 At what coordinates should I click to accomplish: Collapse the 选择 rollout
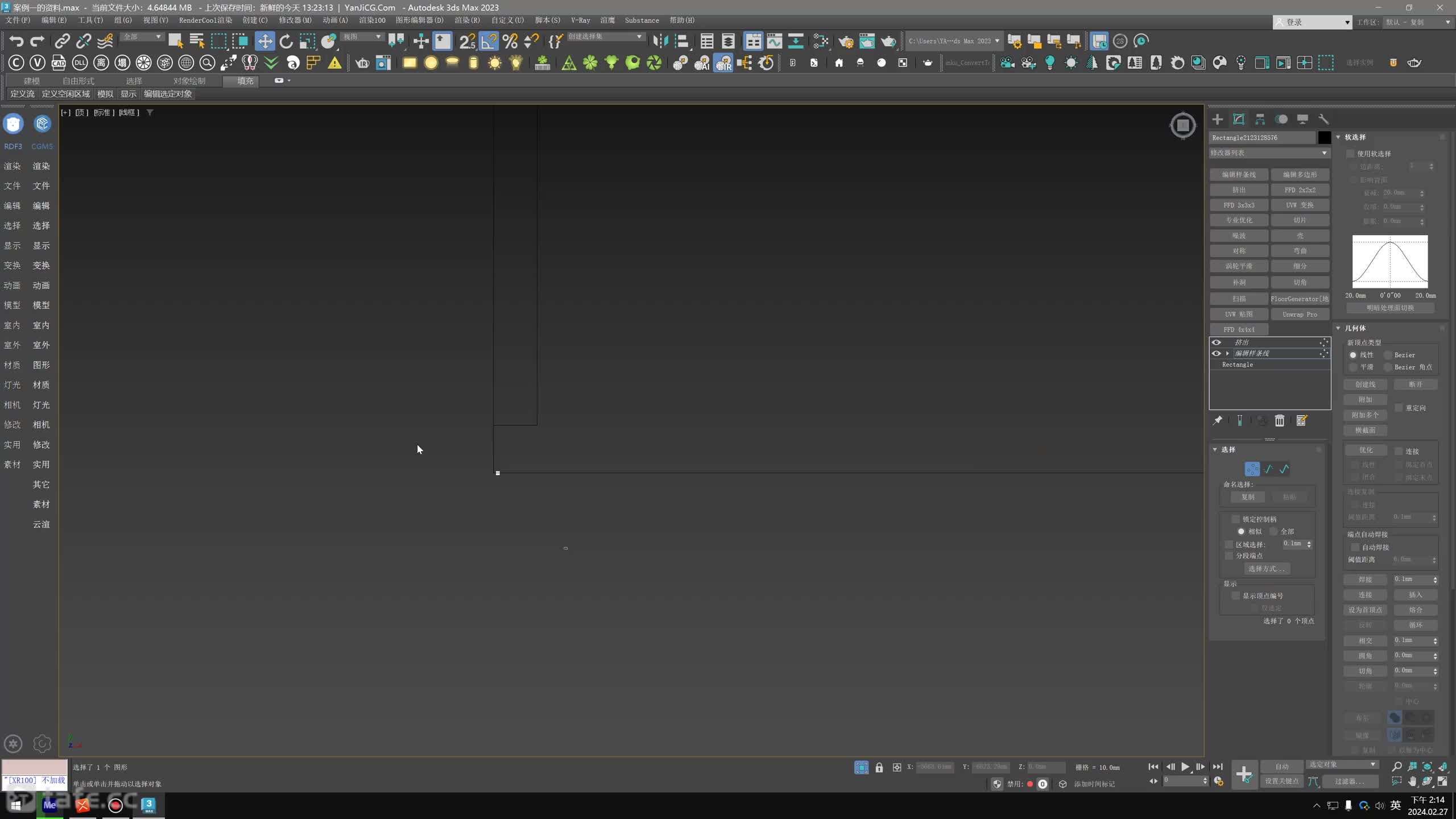(x=1215, y=449)
